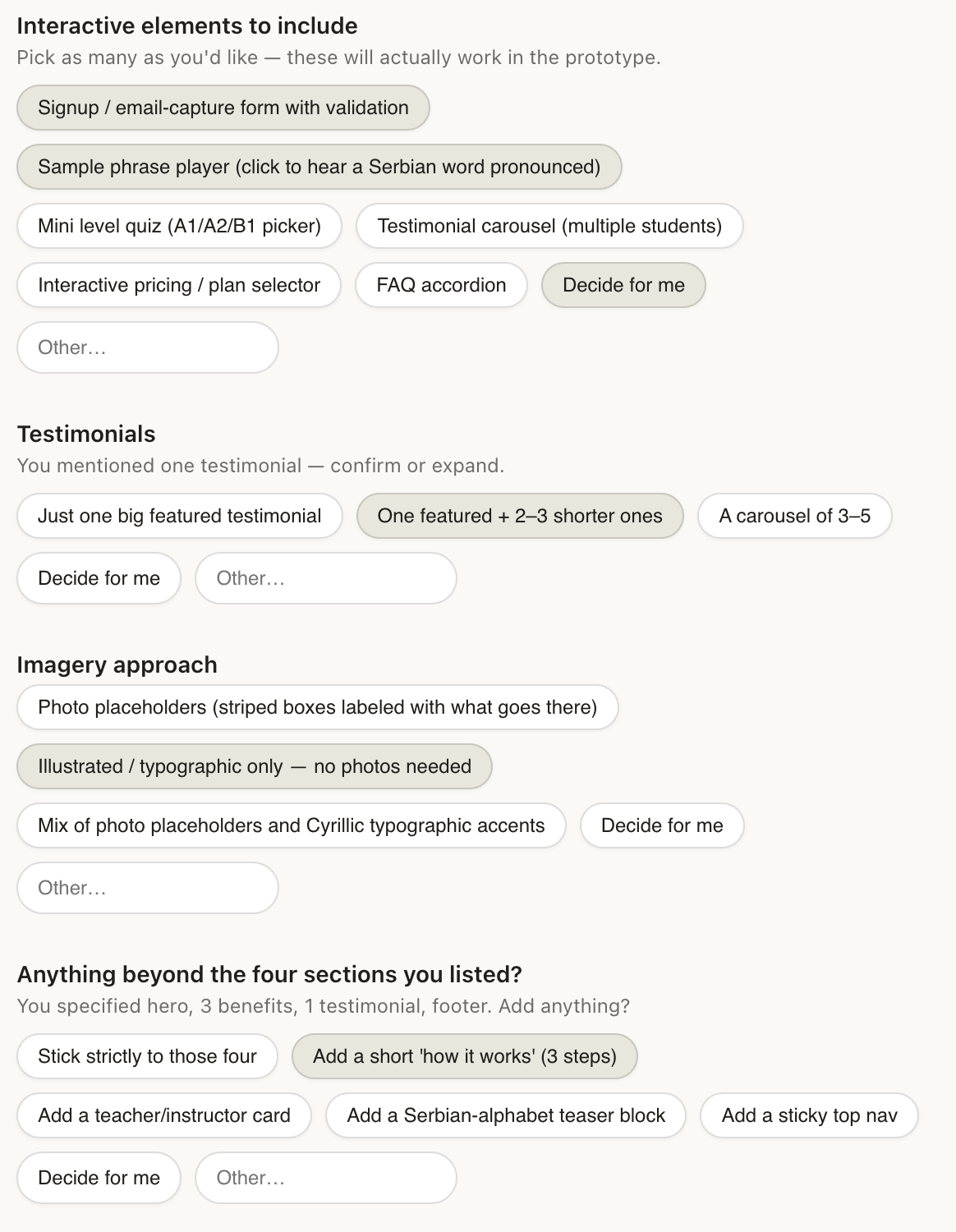Select 'Add a teacher/instructor card'
Viewport: 956px width, 1232px height.
[x=163, y=1115]
